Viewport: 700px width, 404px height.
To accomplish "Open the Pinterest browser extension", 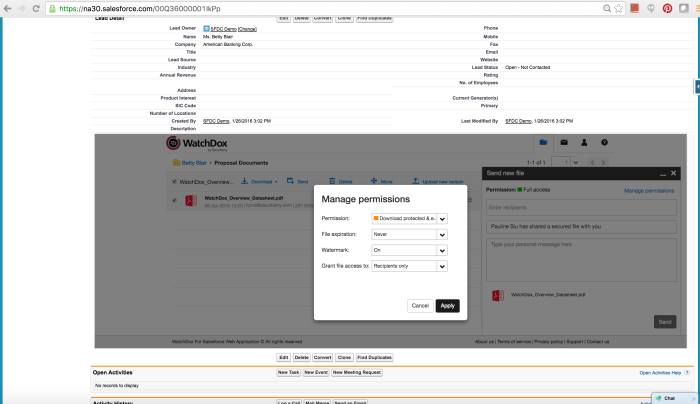I will pyautogui.click(x=667, y=8).
